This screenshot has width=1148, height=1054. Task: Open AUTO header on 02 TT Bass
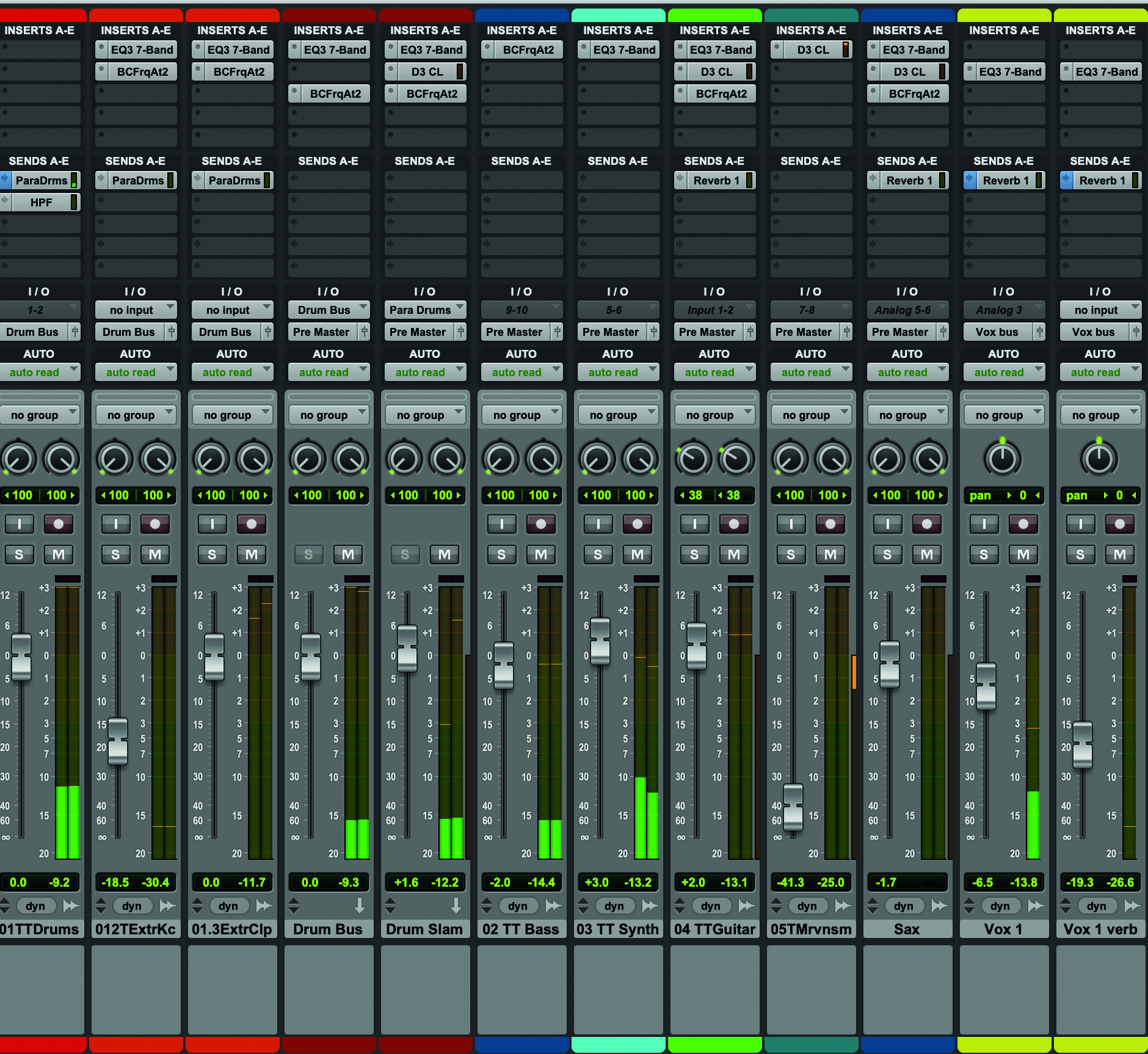(521, 354)
